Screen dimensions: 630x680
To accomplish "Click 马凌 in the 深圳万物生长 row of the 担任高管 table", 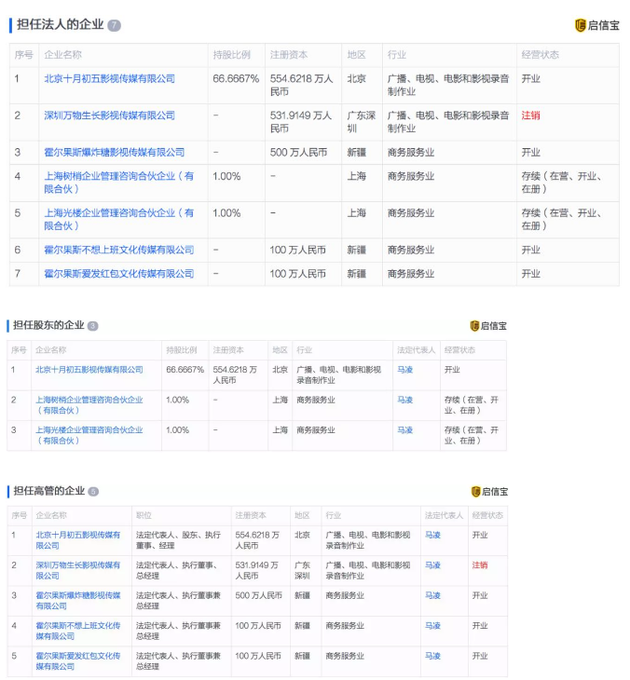I will 433,565.
